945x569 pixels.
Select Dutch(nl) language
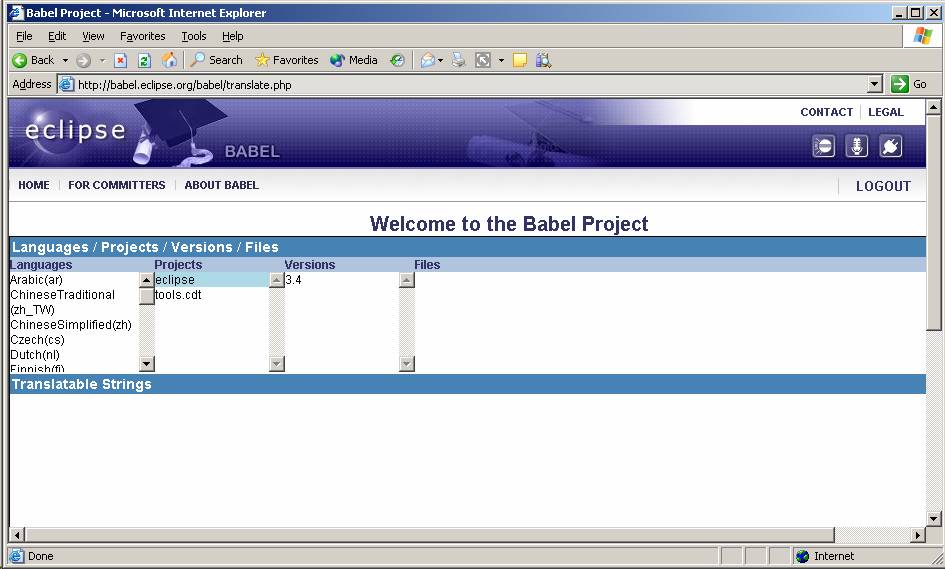[x=35, y=355]
